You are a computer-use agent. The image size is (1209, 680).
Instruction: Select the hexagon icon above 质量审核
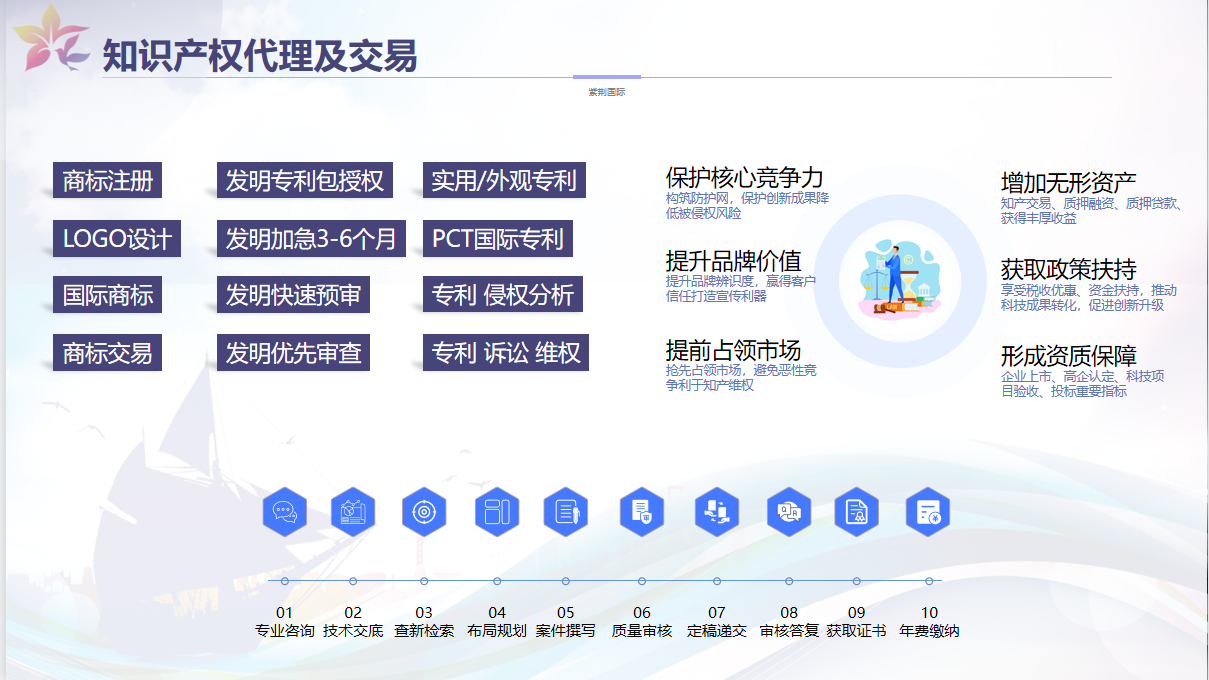click(x=642, y=512)
